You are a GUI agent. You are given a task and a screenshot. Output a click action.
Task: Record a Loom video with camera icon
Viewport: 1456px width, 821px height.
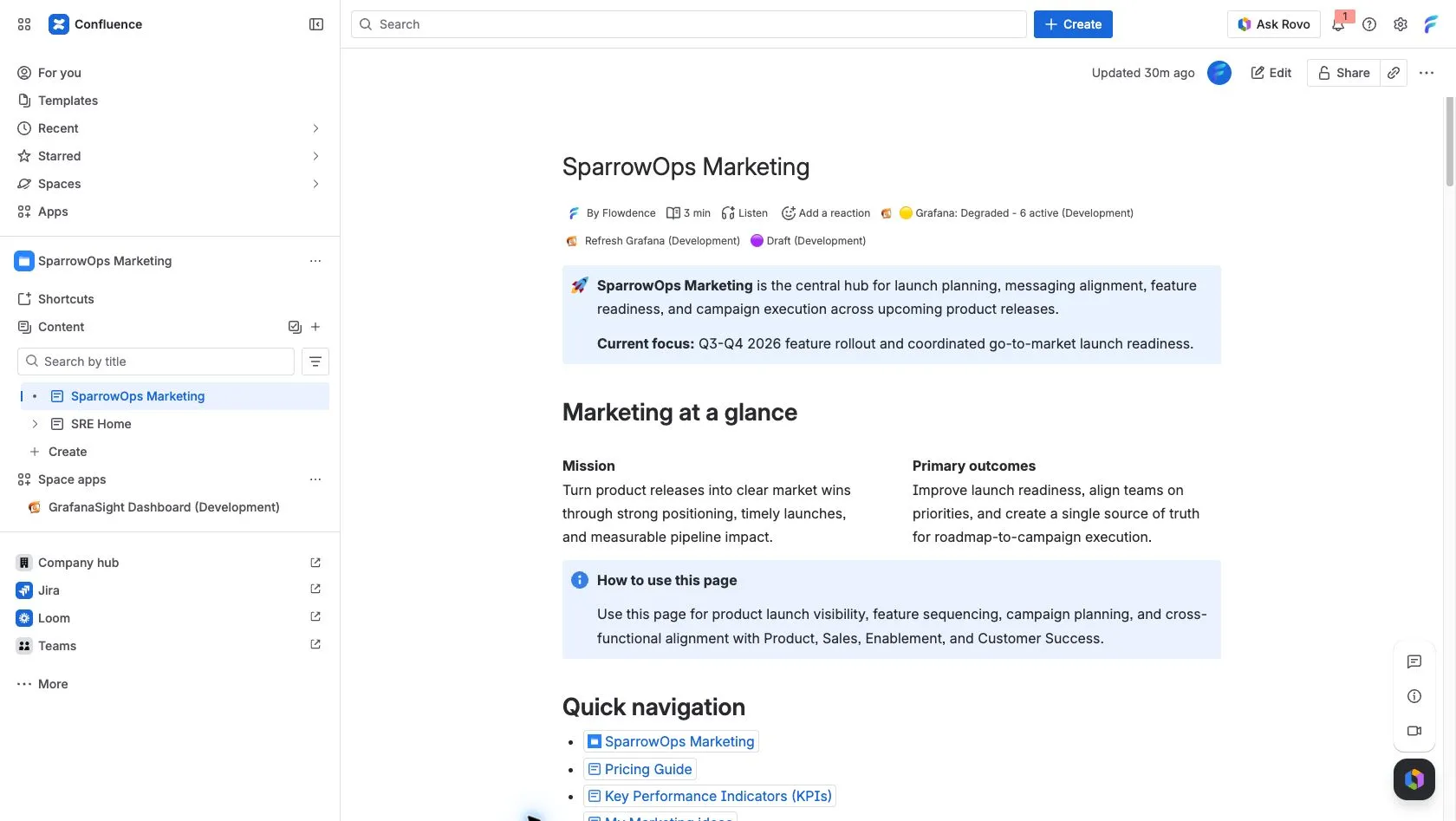pyautogui.click(x=1414, y=731)
